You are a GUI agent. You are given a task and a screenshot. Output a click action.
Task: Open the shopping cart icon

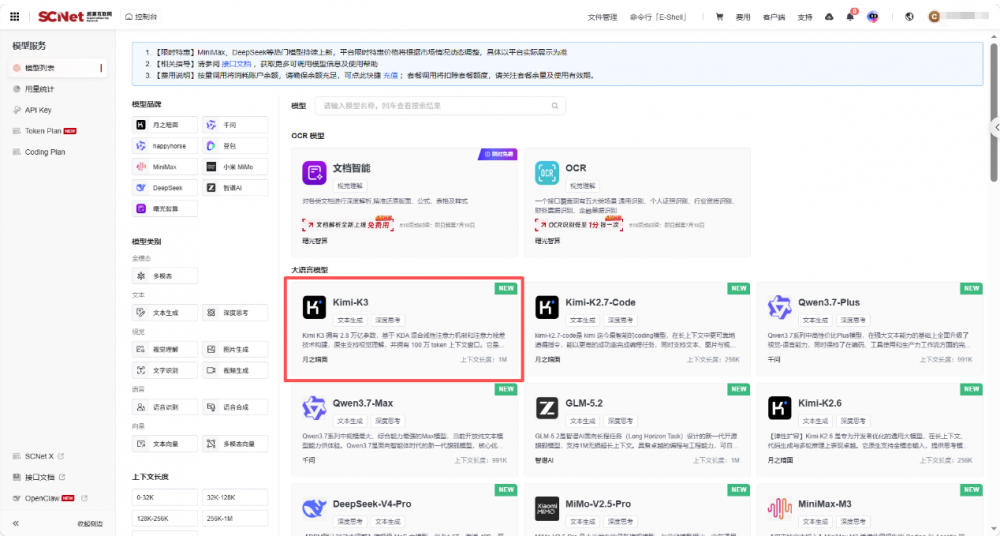719,17
